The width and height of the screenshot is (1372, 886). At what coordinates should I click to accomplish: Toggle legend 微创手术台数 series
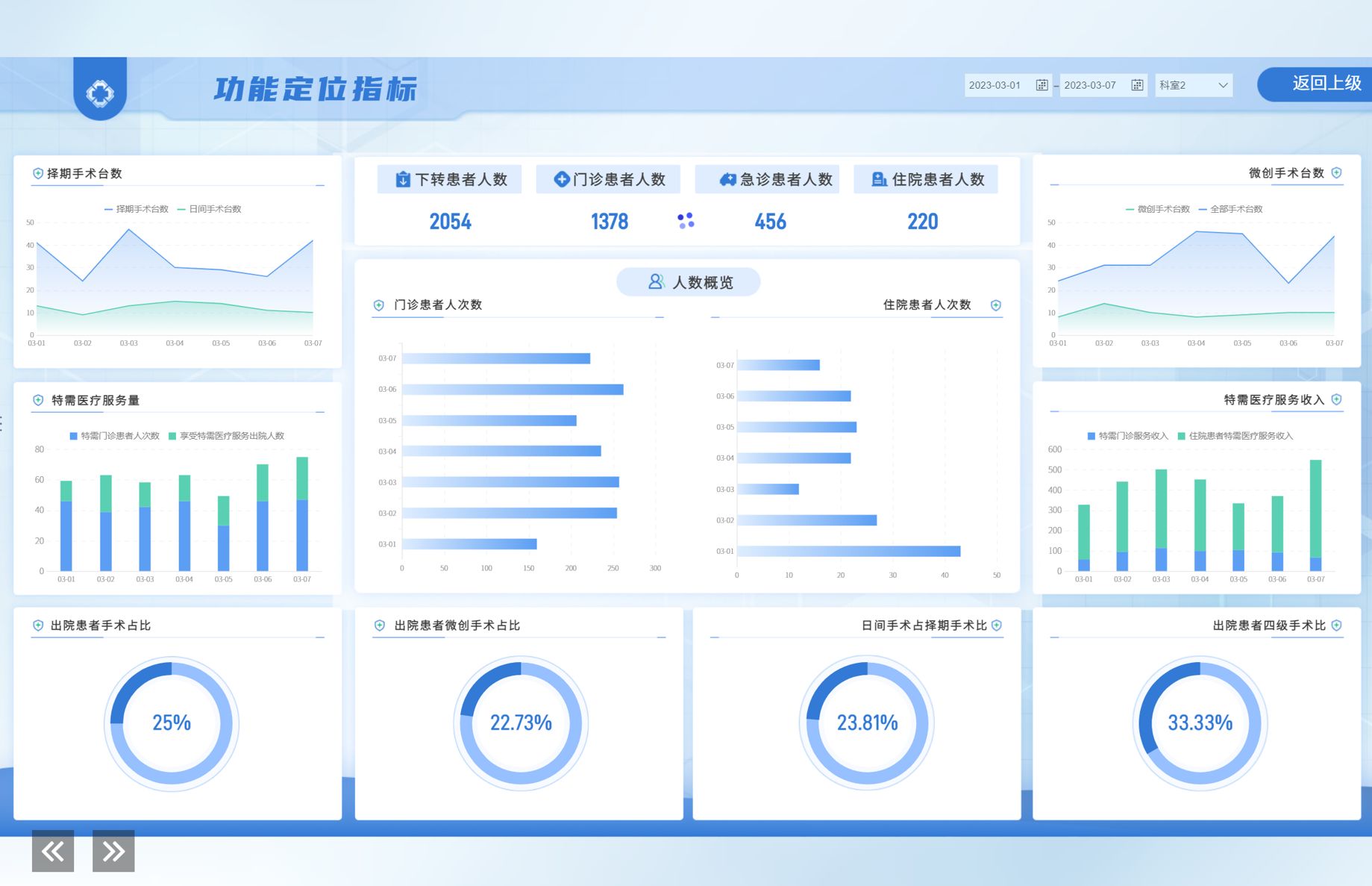tap(1158, 209)
